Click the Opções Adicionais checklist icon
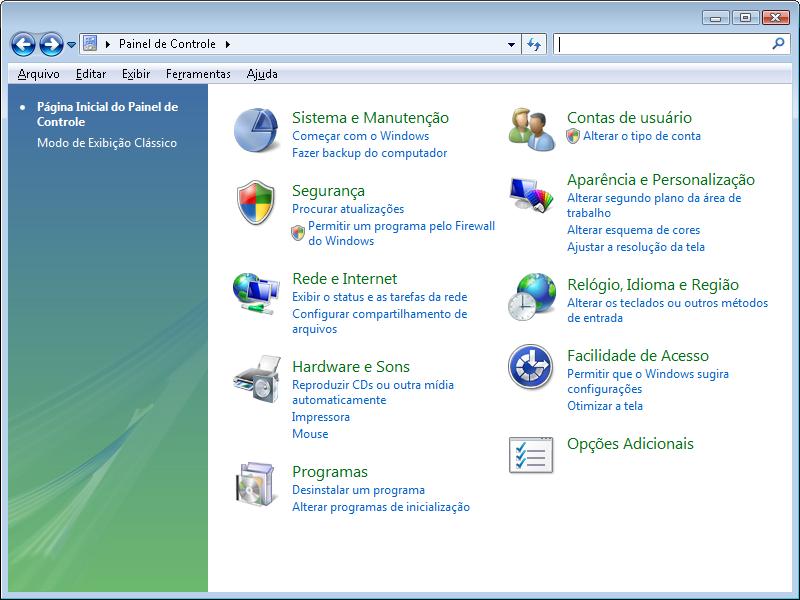Viewport: 800px width, 600px height. tap(532, 455)
